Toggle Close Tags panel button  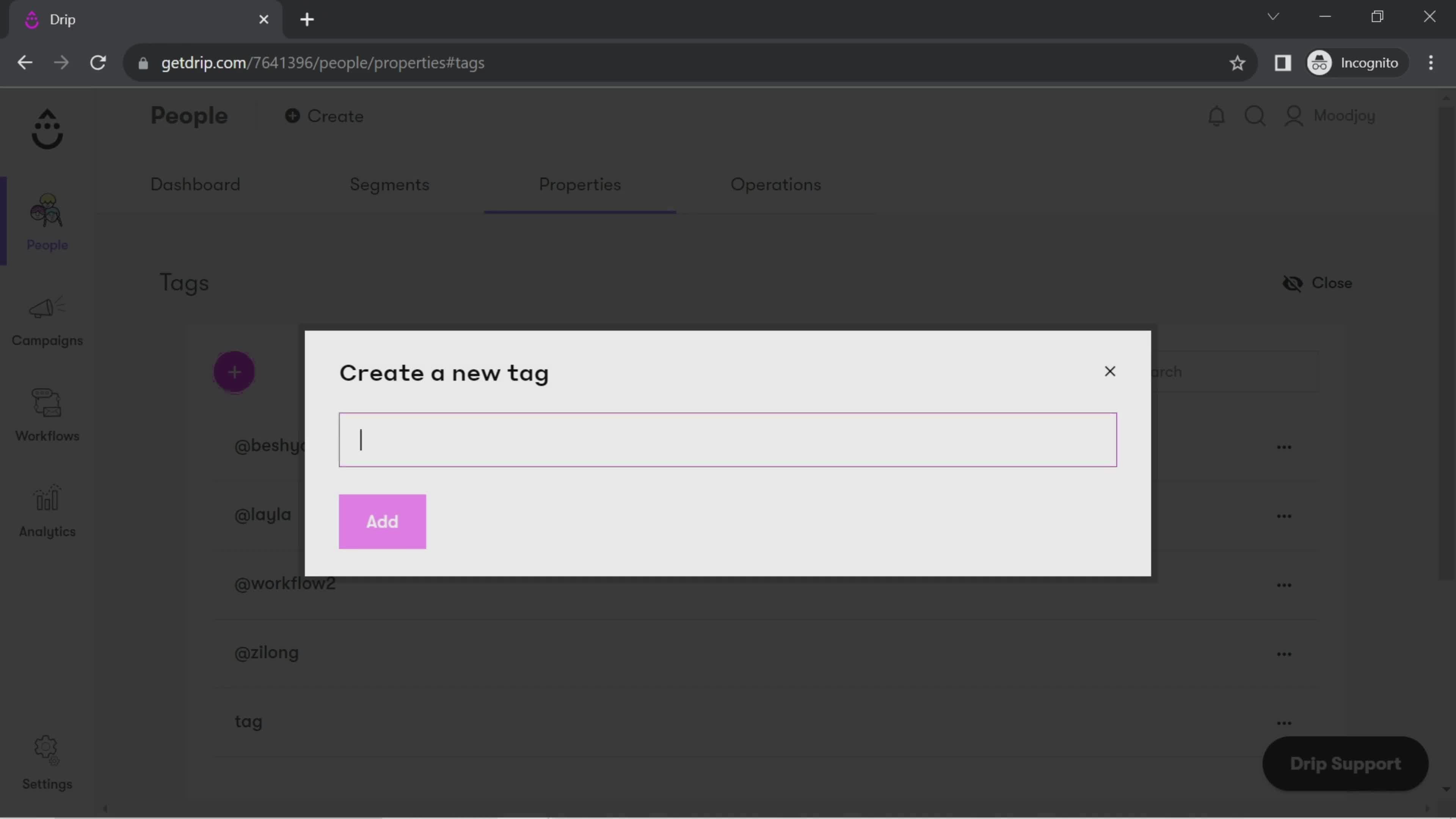pos(1319,283)
